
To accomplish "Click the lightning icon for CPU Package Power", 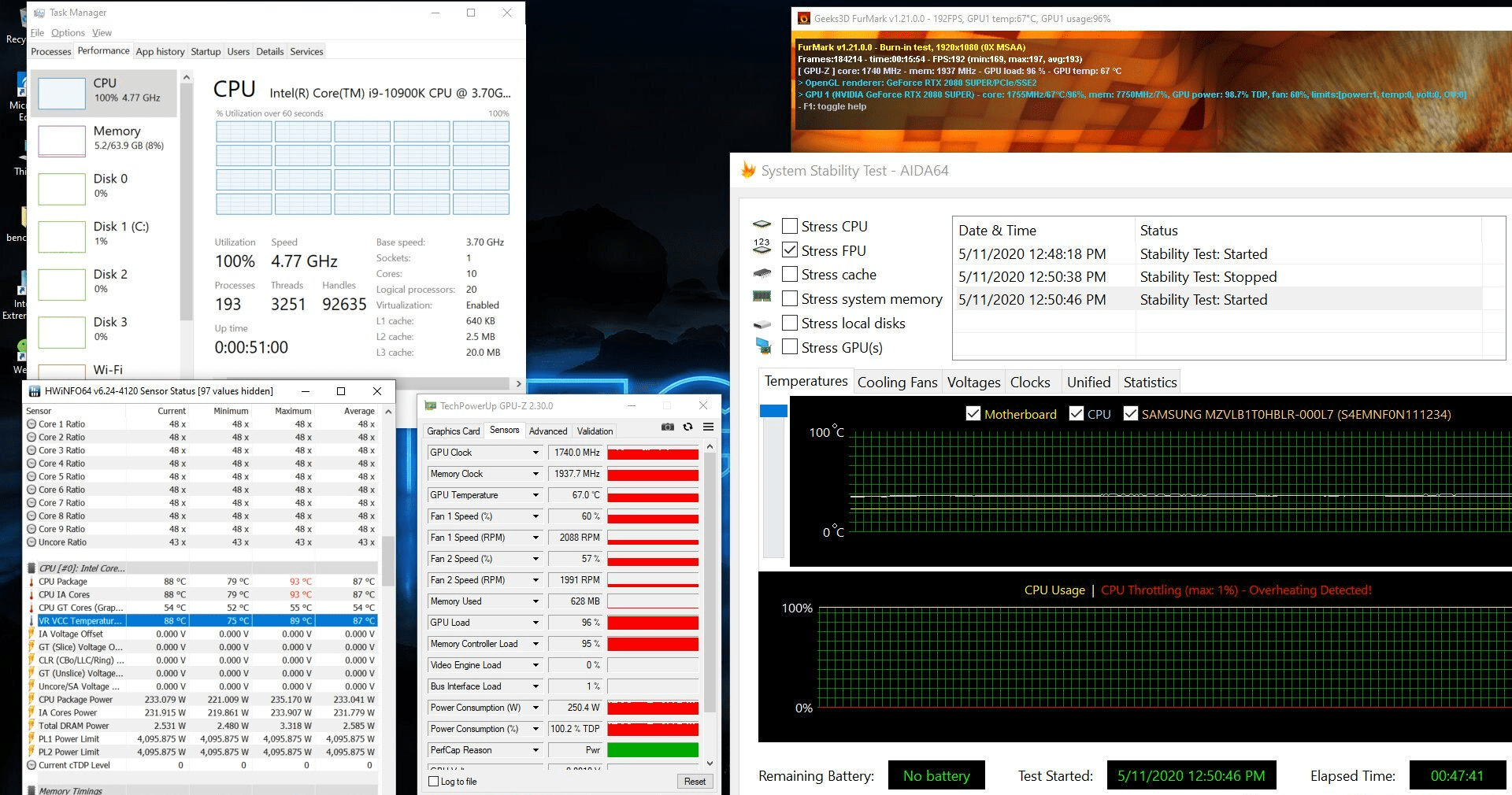I will (31, 700).
